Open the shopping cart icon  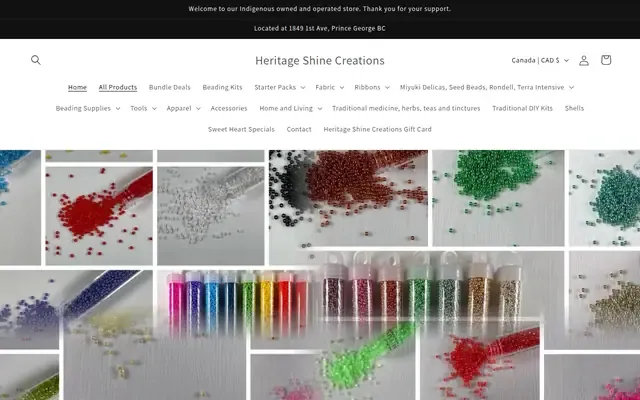coord(606,60)
